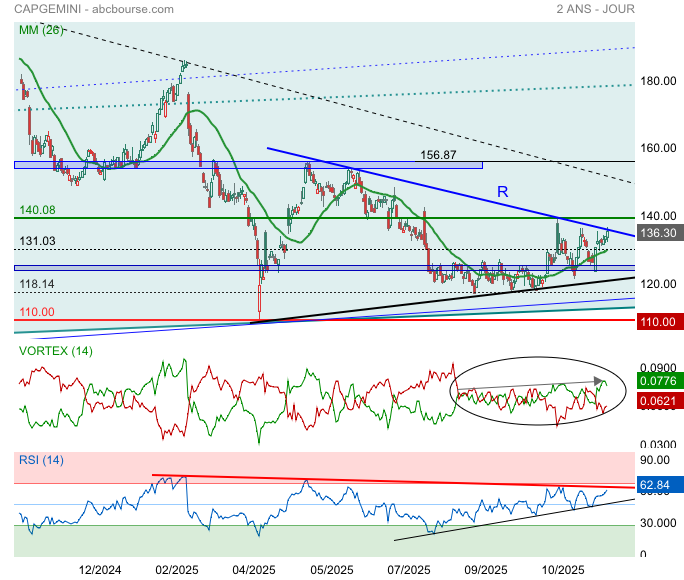Click the 30.000 RSI axis value
This screenshot has width=684, height=580.
coord(658,523)
